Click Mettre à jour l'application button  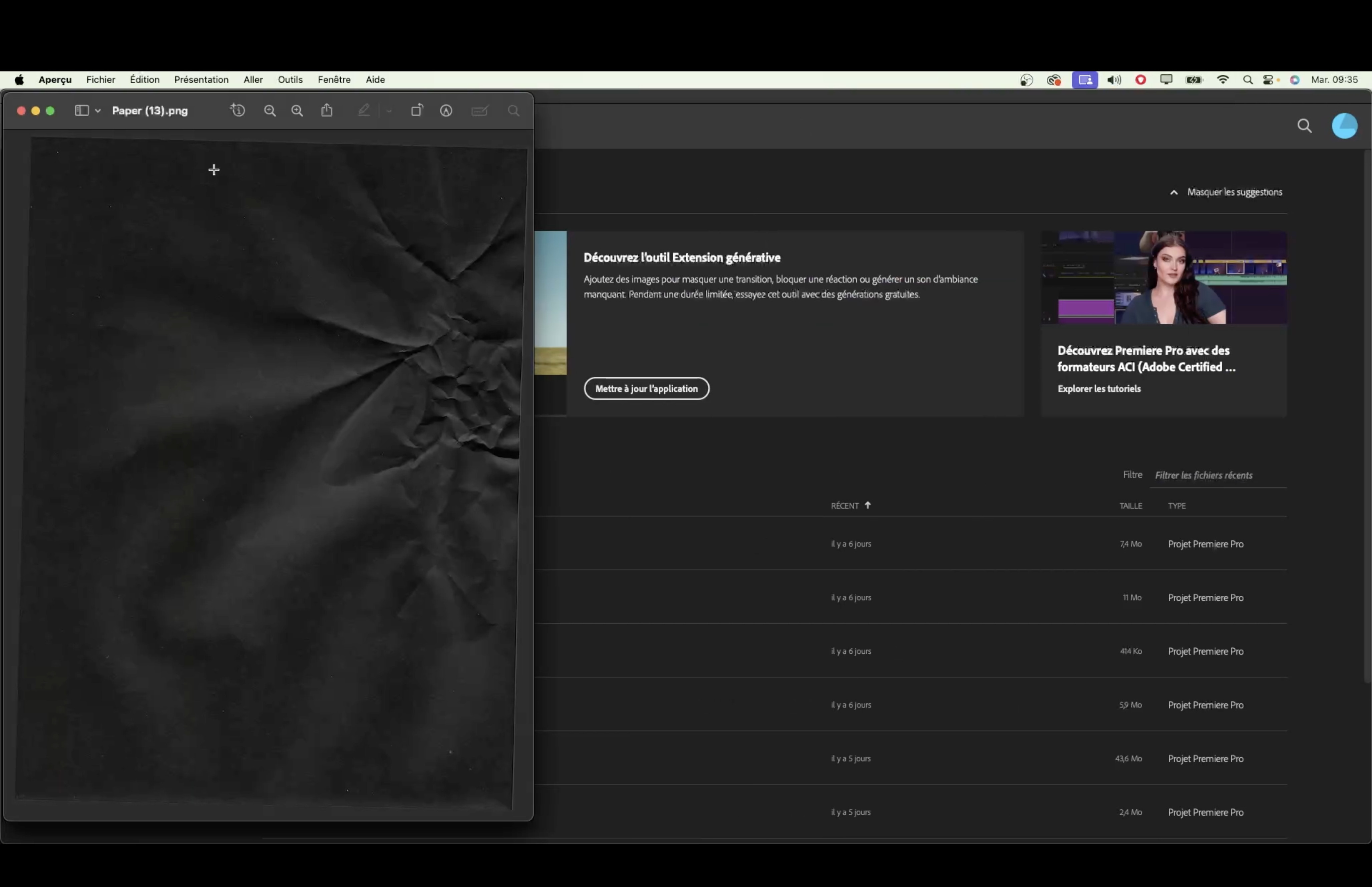tap(646, 389)
